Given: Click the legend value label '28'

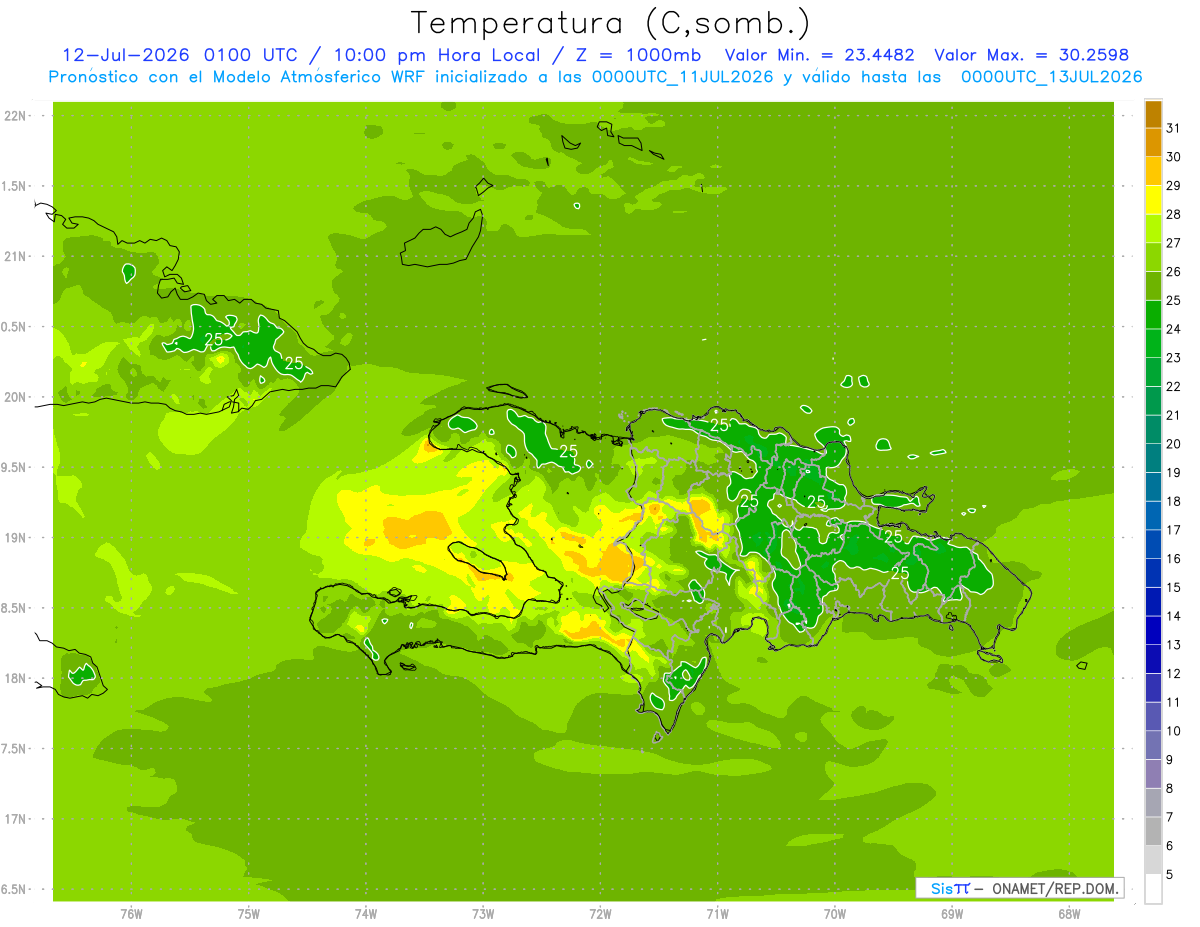Looking at the screenshot, I should click(1174, 214).
